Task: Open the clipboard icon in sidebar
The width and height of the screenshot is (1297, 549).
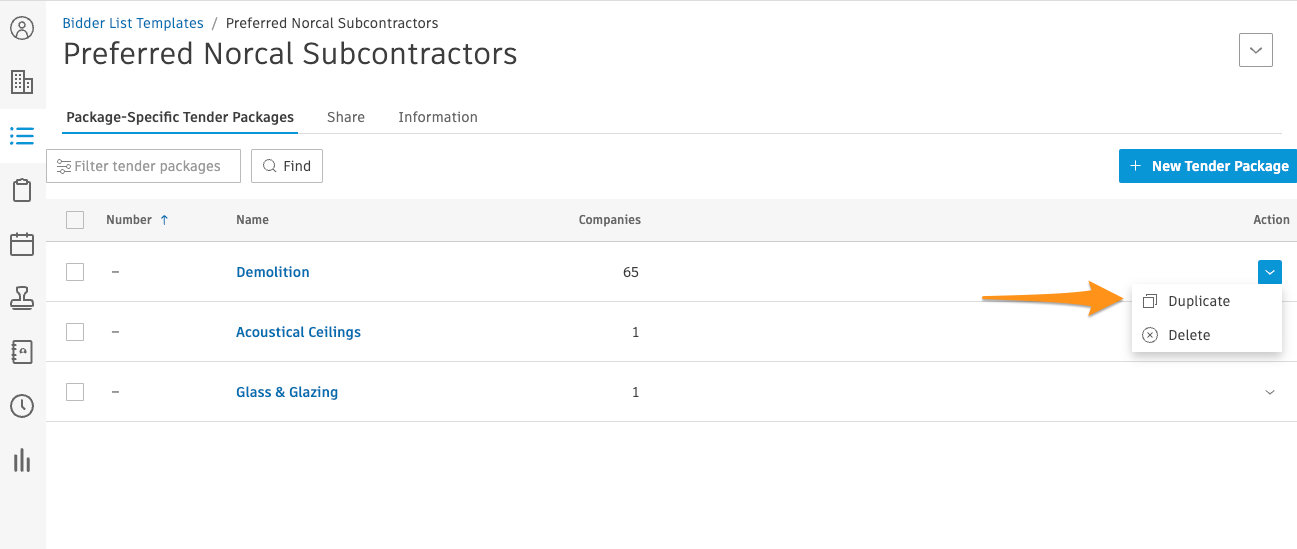Action: (x=22, y=190)
